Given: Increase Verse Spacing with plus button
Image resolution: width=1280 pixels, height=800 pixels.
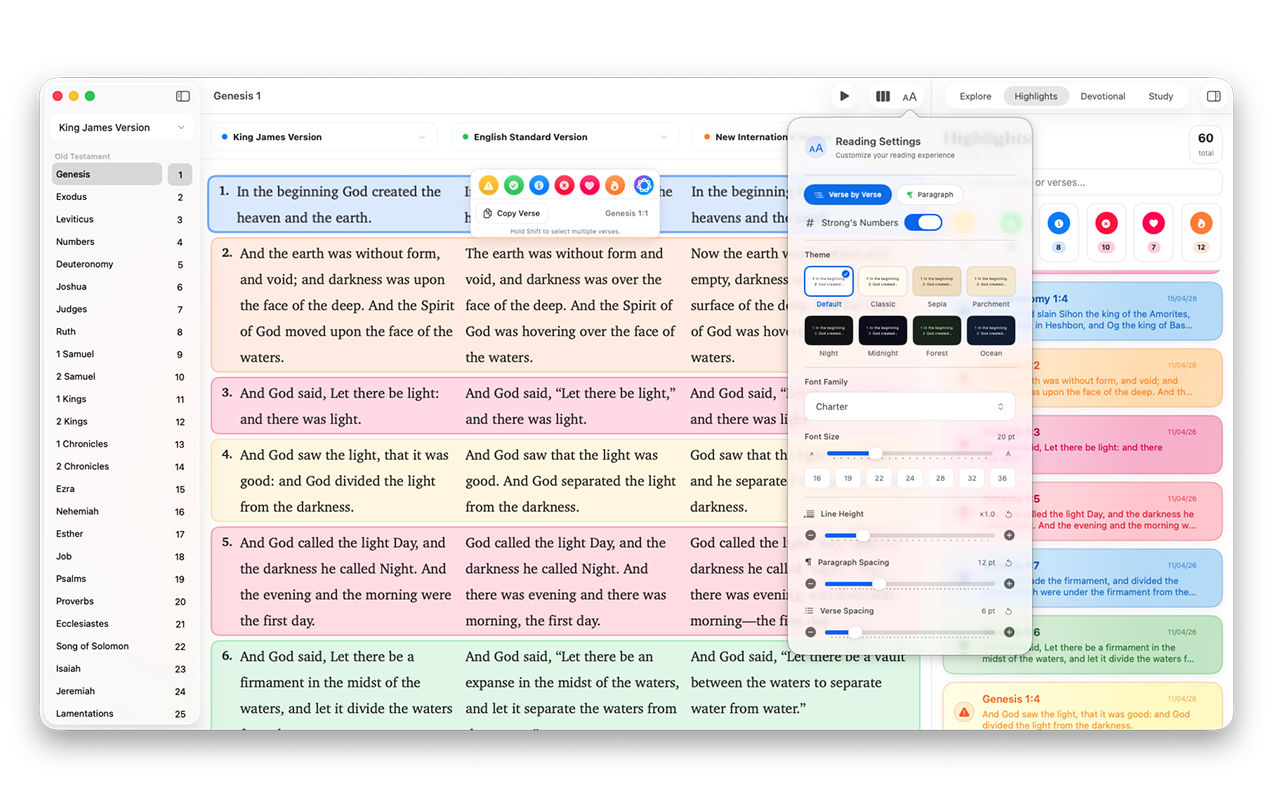Looking at the screenshot, I should [1009, 632].
